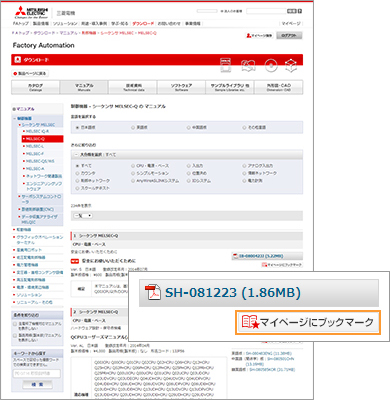
Task: Choose the スクールテキスト category radio
Action: (77, 188)
